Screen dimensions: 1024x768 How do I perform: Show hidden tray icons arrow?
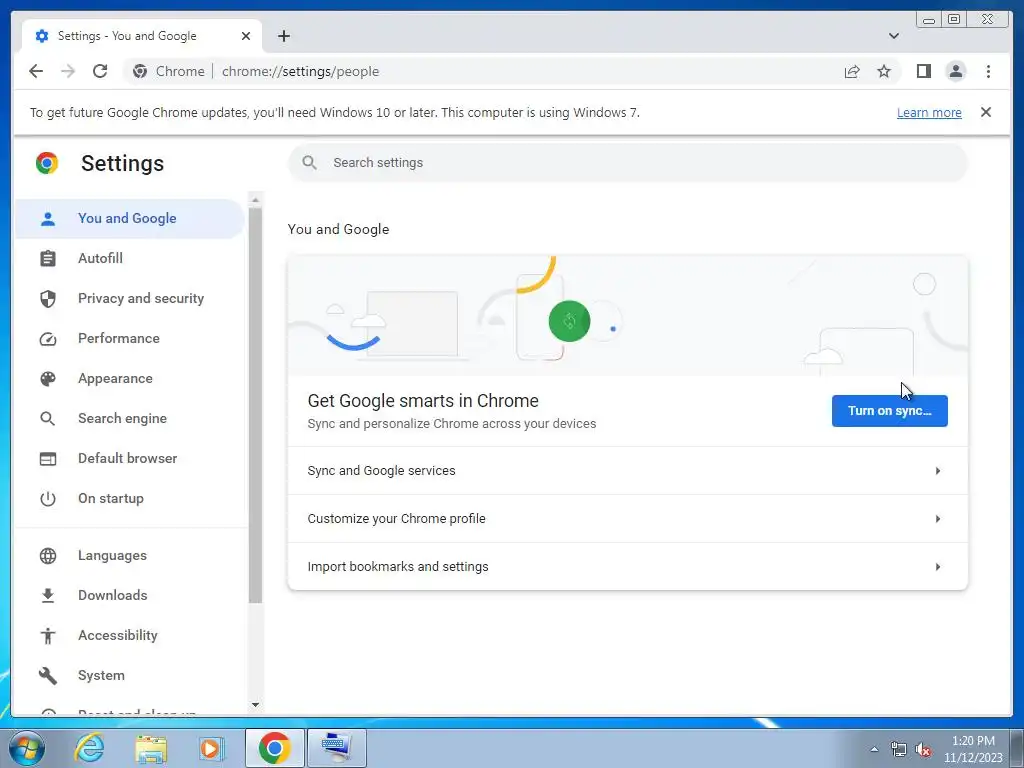[874, 749]
